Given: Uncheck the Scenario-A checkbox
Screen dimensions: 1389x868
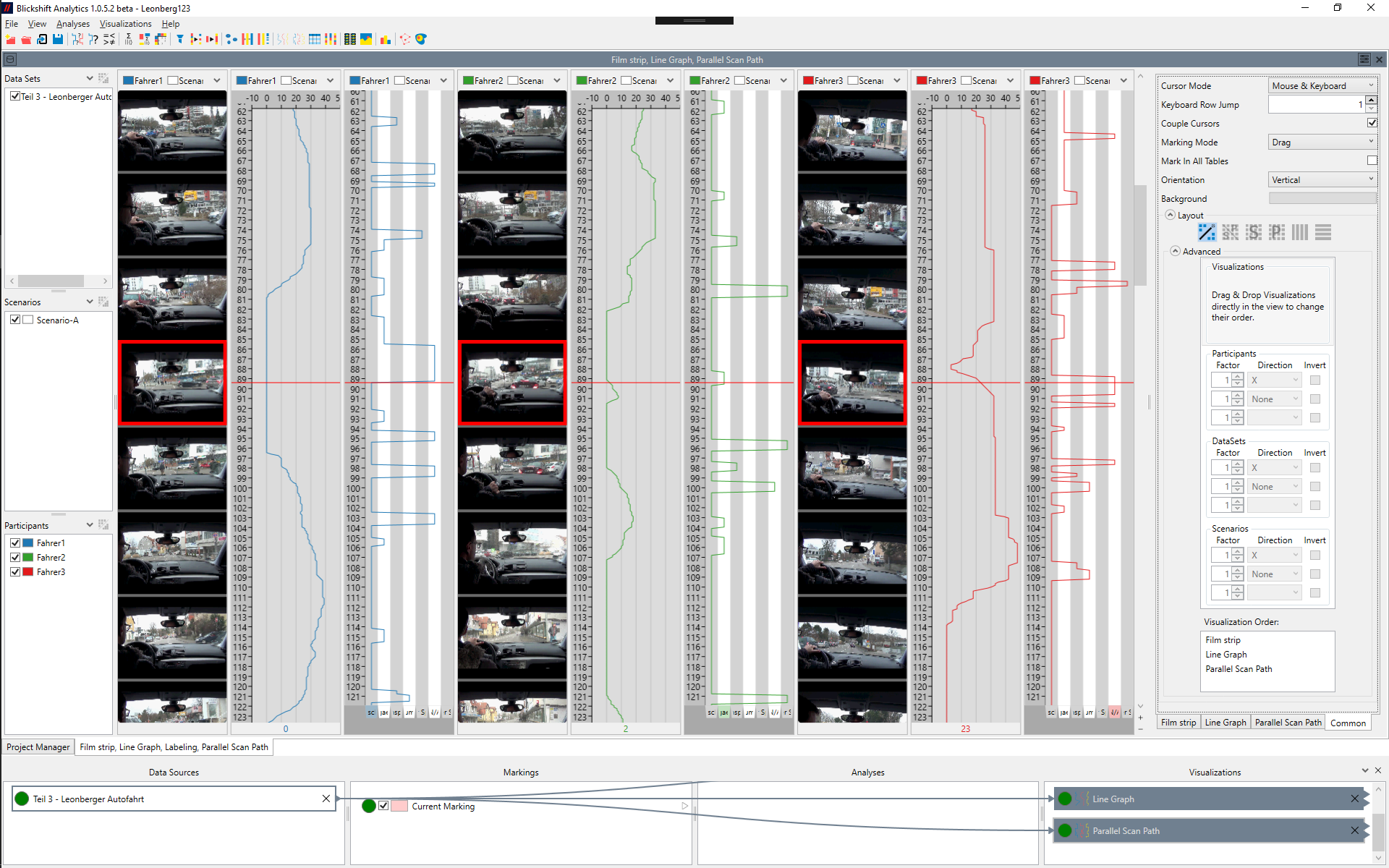Looking at the screenshot, I should coord(15,320).
